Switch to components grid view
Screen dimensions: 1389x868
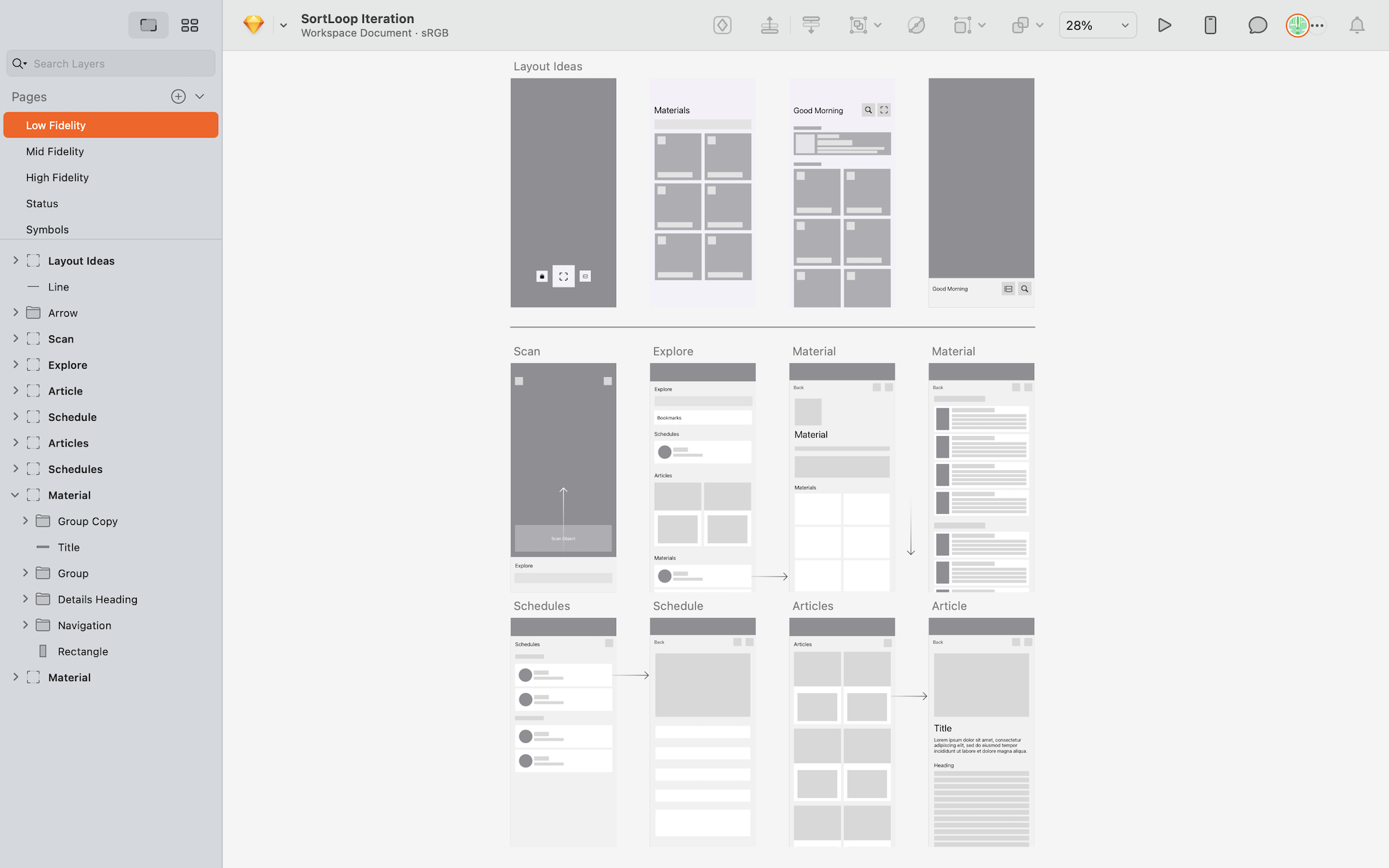pyautogui.click(x=190, y=26)
